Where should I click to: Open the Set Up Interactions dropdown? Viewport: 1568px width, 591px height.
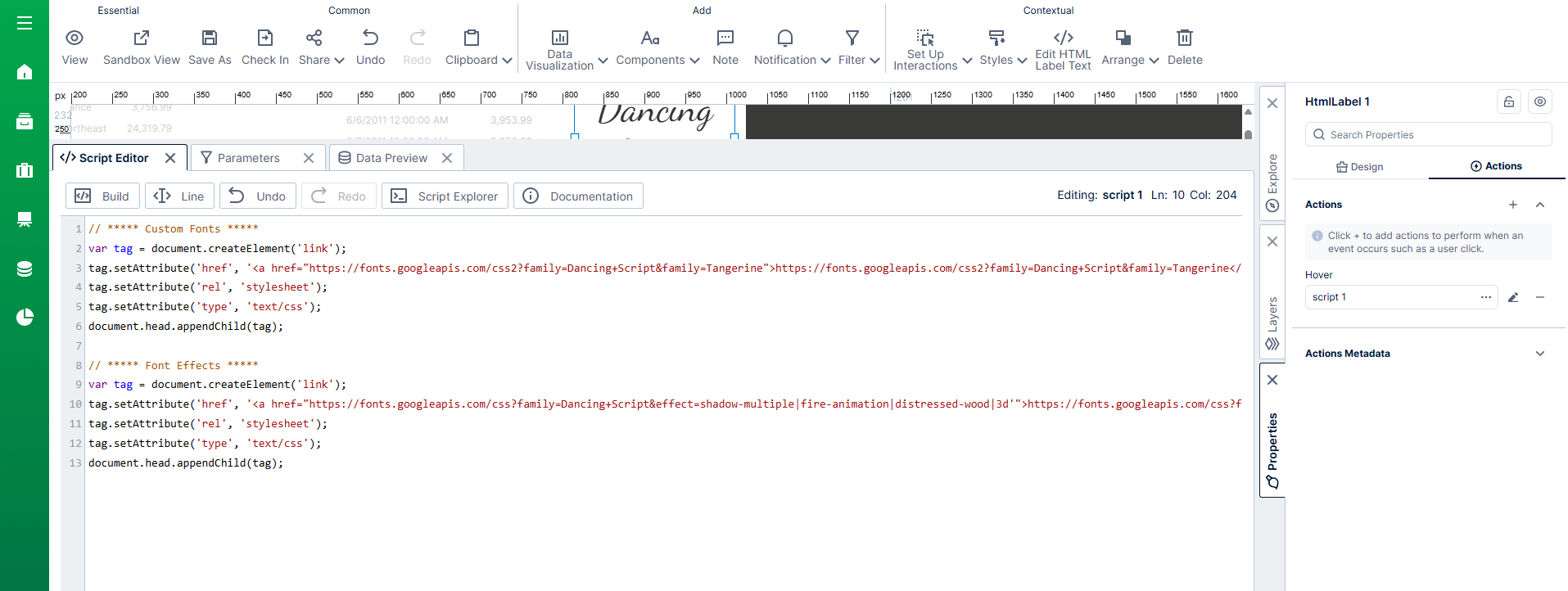click(x=933, y=49)
